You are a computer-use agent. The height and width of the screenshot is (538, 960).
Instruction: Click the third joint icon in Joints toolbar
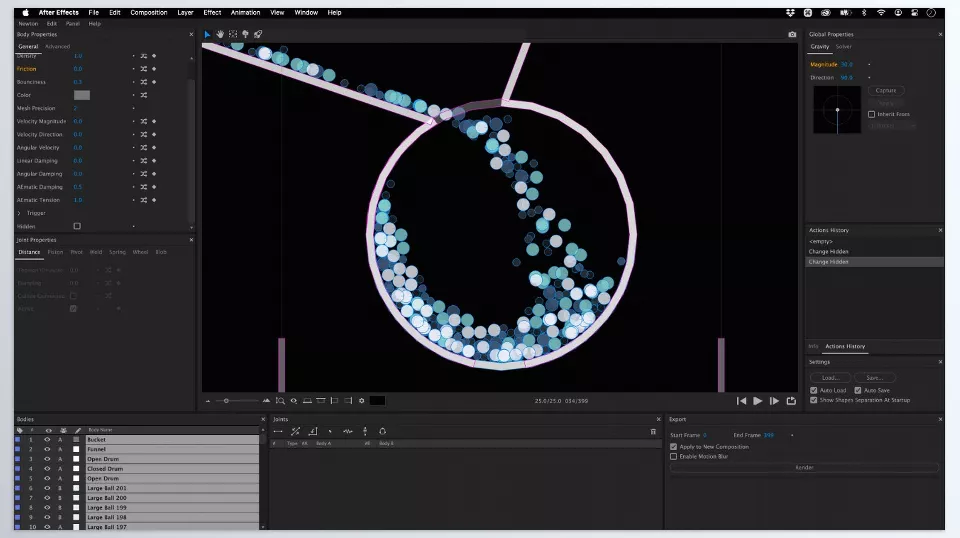tap(313, 432)
